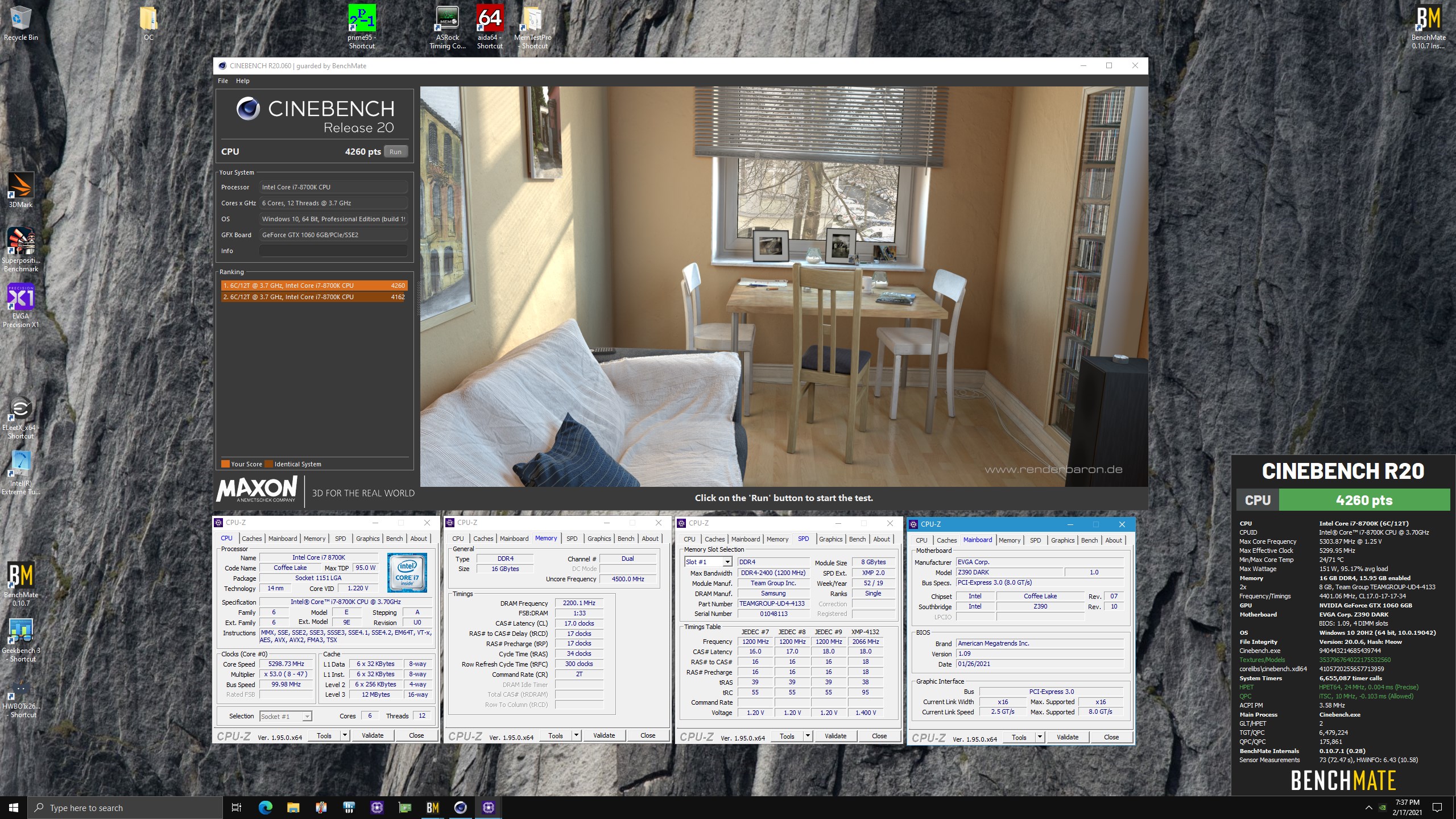Launch the Geekbench 3 shortcut icon
1456x819 pixels.
point(20,640)
